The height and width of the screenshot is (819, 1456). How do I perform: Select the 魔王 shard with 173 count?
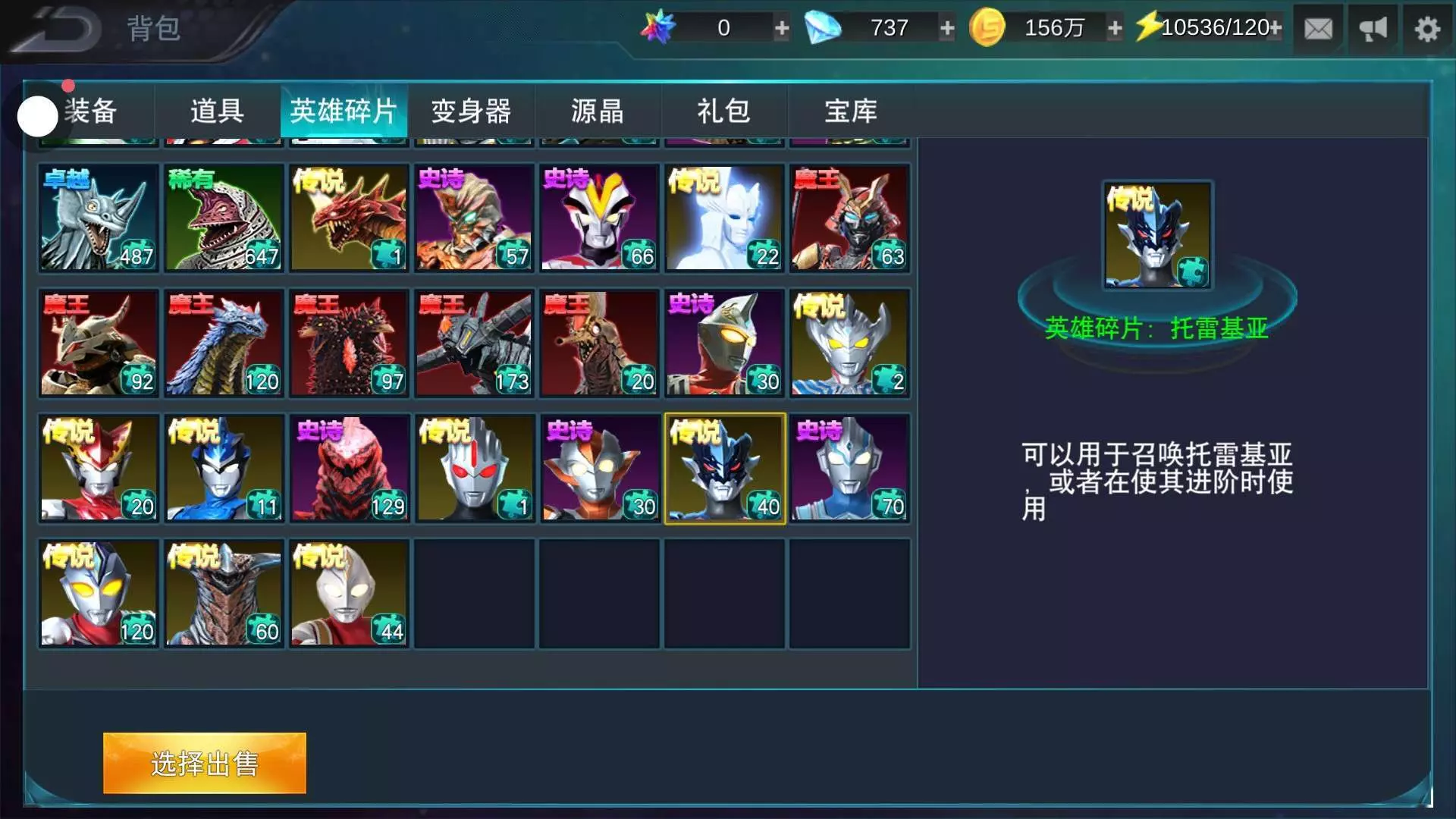[x=474, y=344]
